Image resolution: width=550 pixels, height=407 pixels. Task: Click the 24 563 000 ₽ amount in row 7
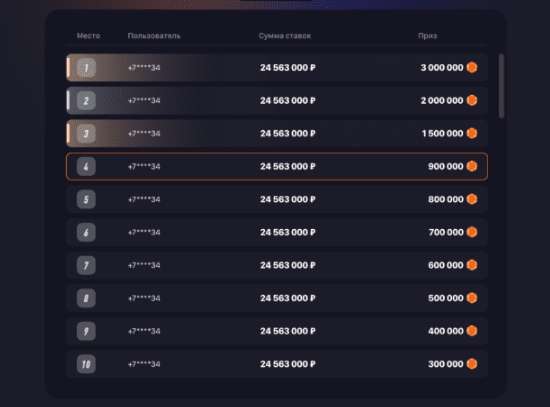[288, 265]
